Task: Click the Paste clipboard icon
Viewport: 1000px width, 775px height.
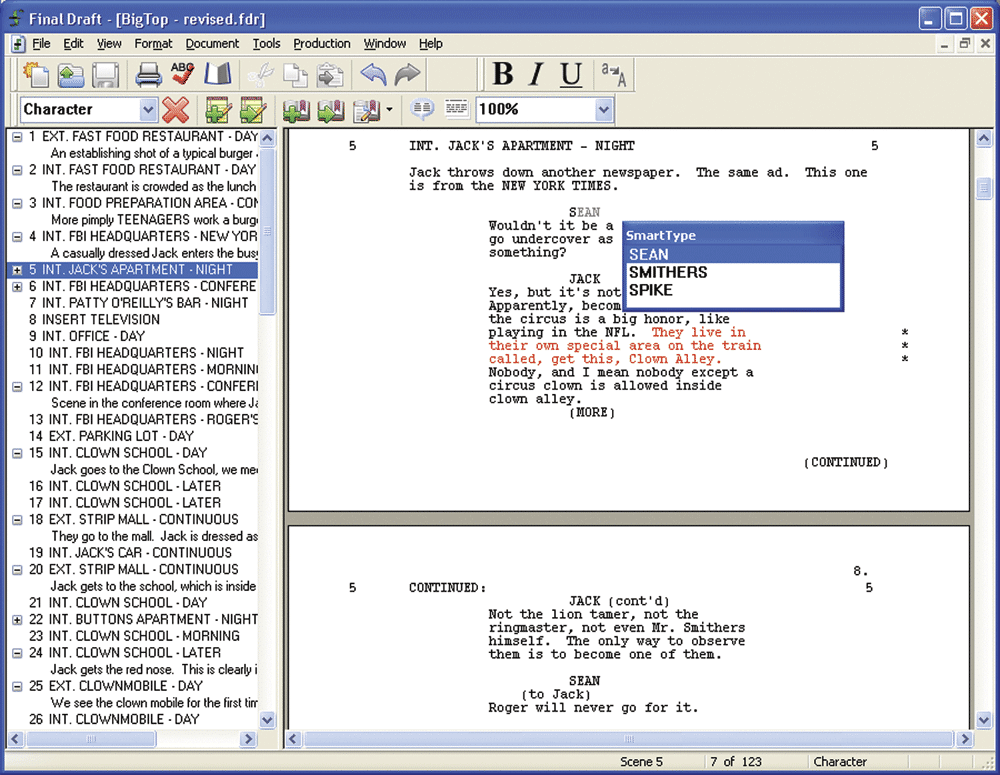Action: 330,75
